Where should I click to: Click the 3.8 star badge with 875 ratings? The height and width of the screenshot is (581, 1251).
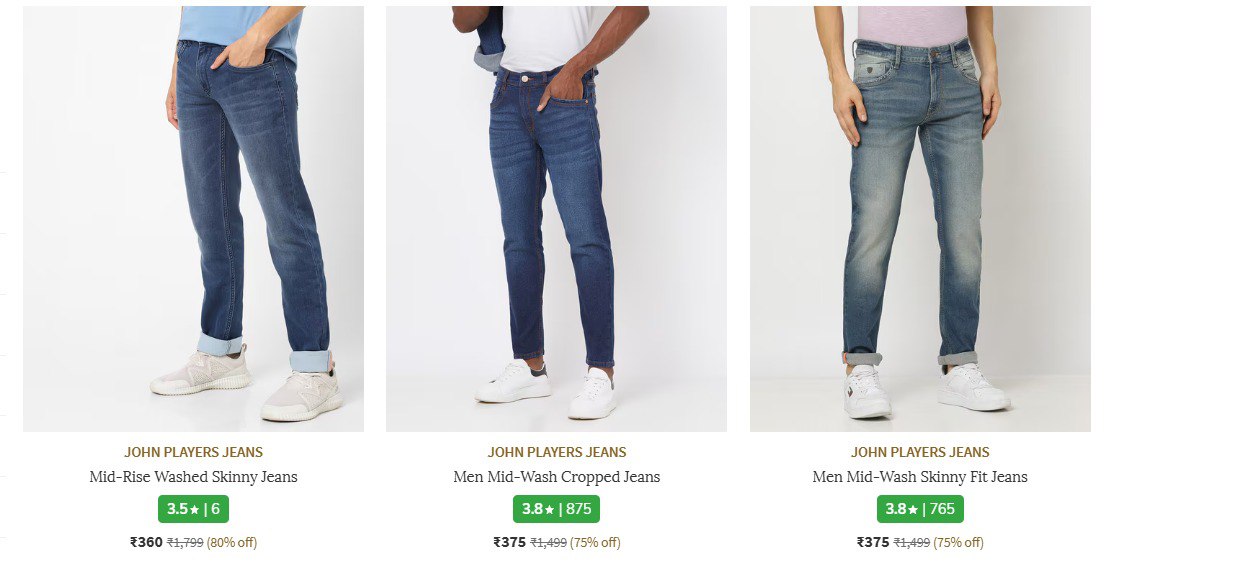click(x=556, y=509)
